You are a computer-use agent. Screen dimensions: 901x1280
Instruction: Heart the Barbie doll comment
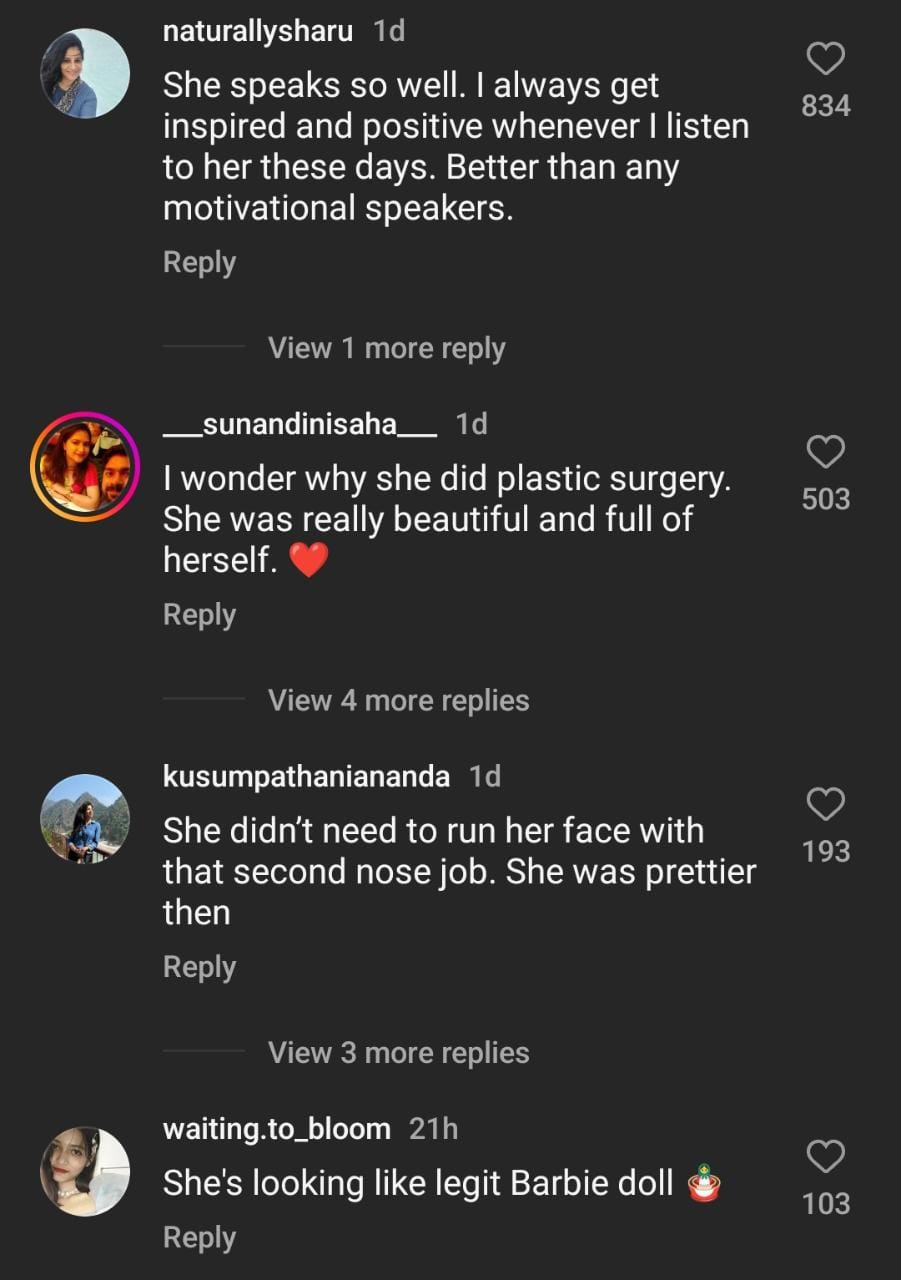825,1157
